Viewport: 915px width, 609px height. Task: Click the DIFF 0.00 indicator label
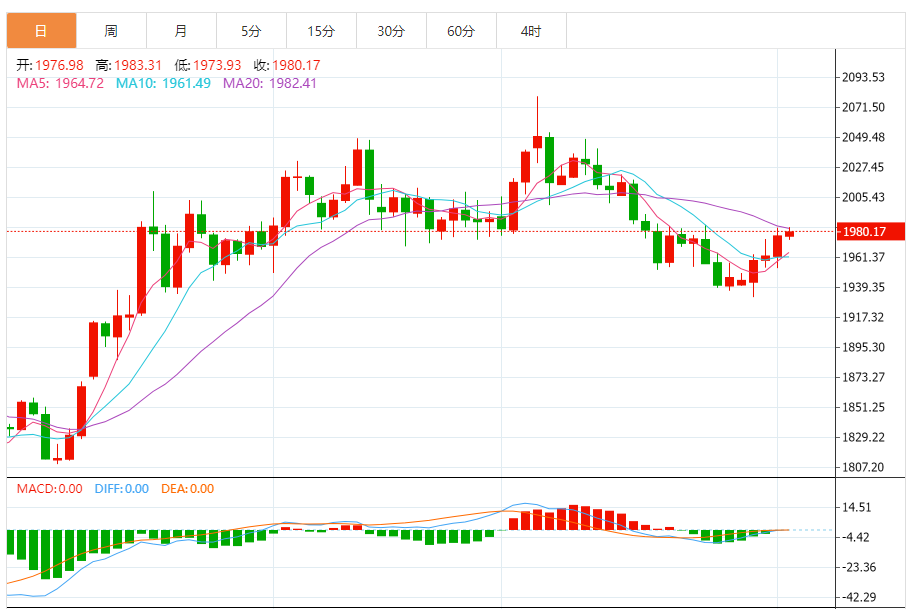[x=121, y=489]
